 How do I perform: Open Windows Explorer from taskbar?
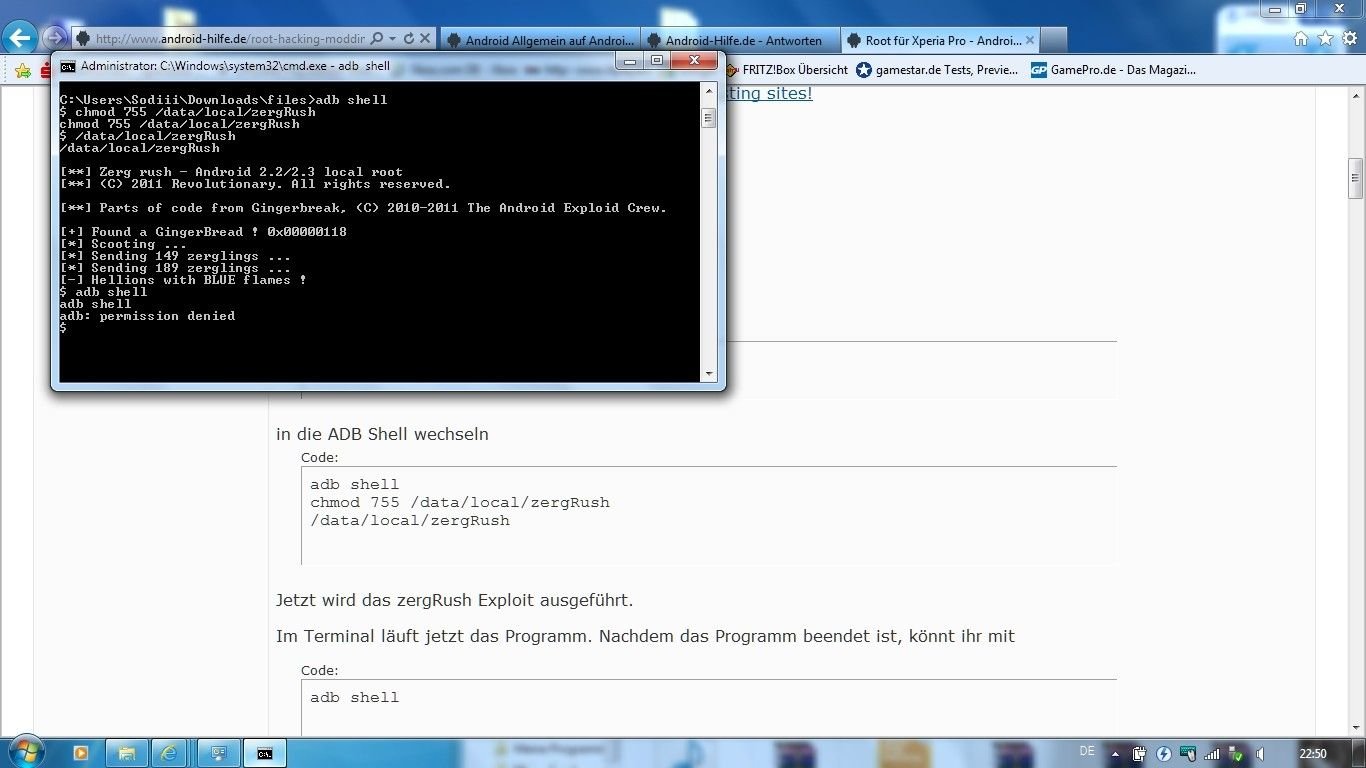pos(127,753)
